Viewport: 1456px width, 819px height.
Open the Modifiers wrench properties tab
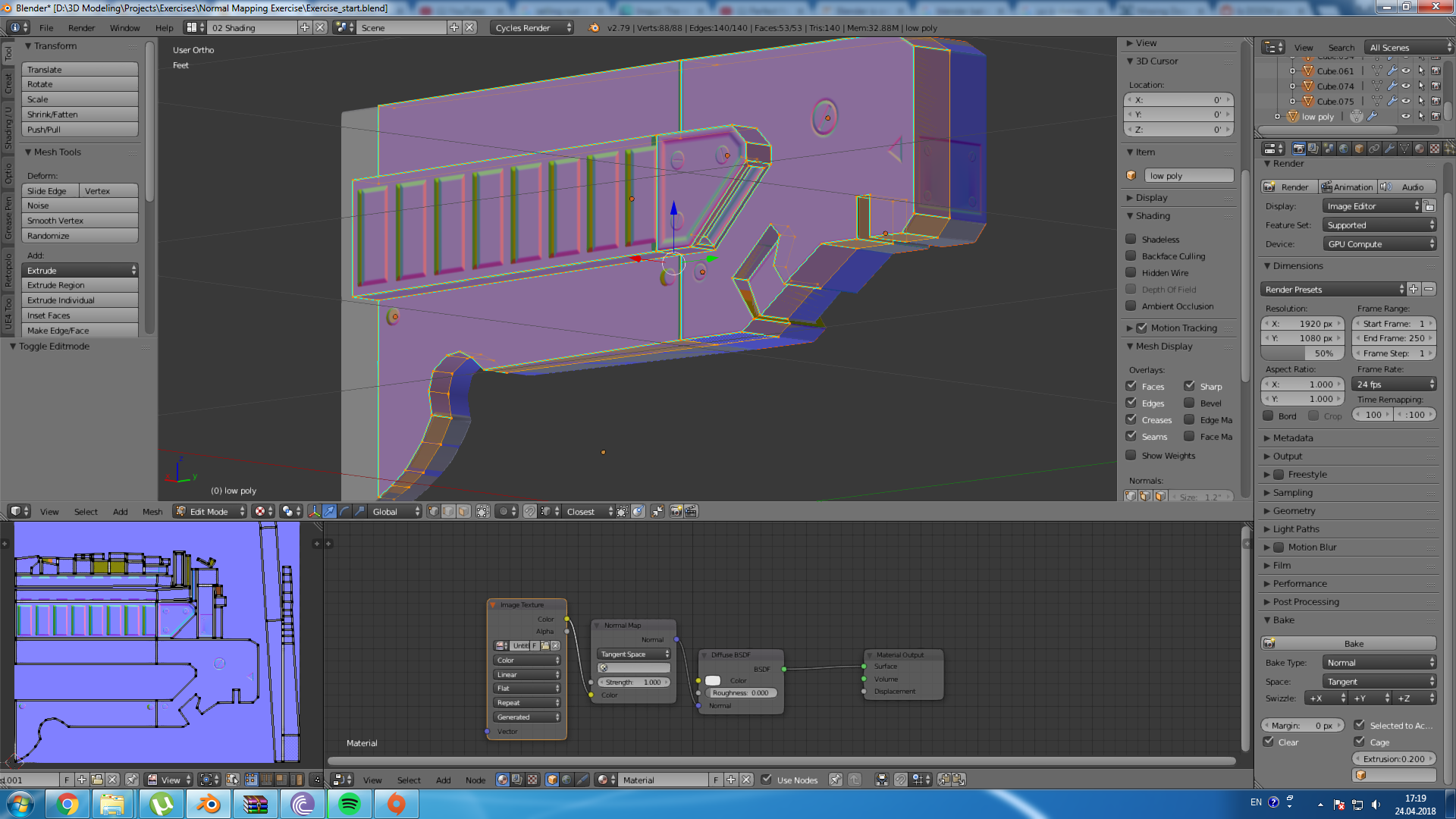click(x=1389, y=149)
